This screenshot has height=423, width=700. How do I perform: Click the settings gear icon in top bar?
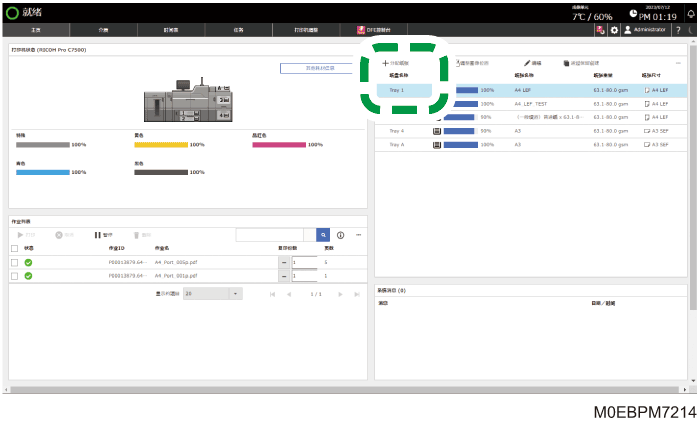click(x=614, y=30)
